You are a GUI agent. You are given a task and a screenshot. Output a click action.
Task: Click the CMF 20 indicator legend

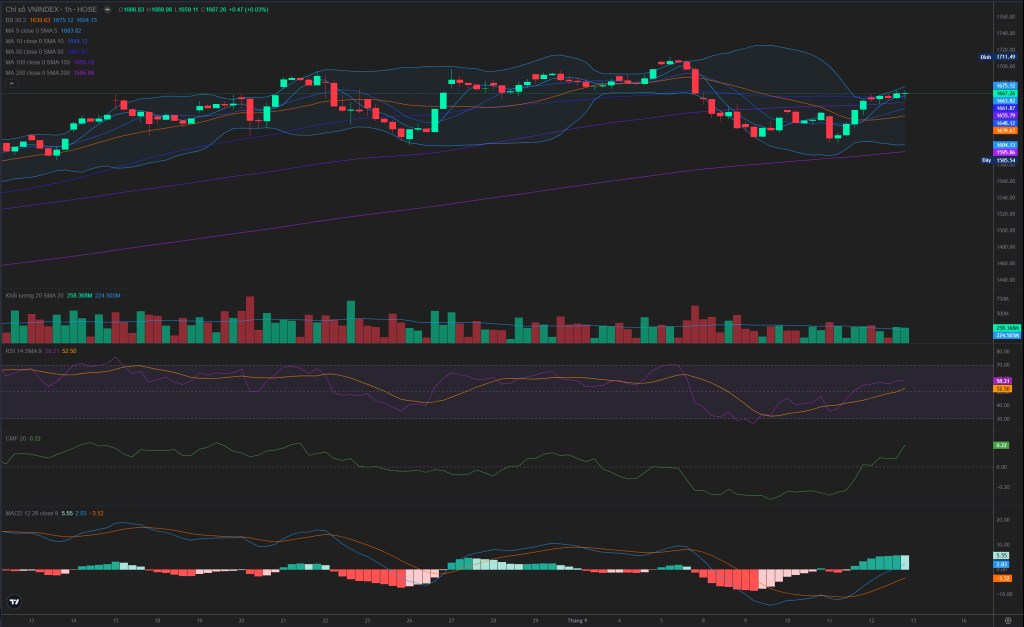tap(23, 438)
